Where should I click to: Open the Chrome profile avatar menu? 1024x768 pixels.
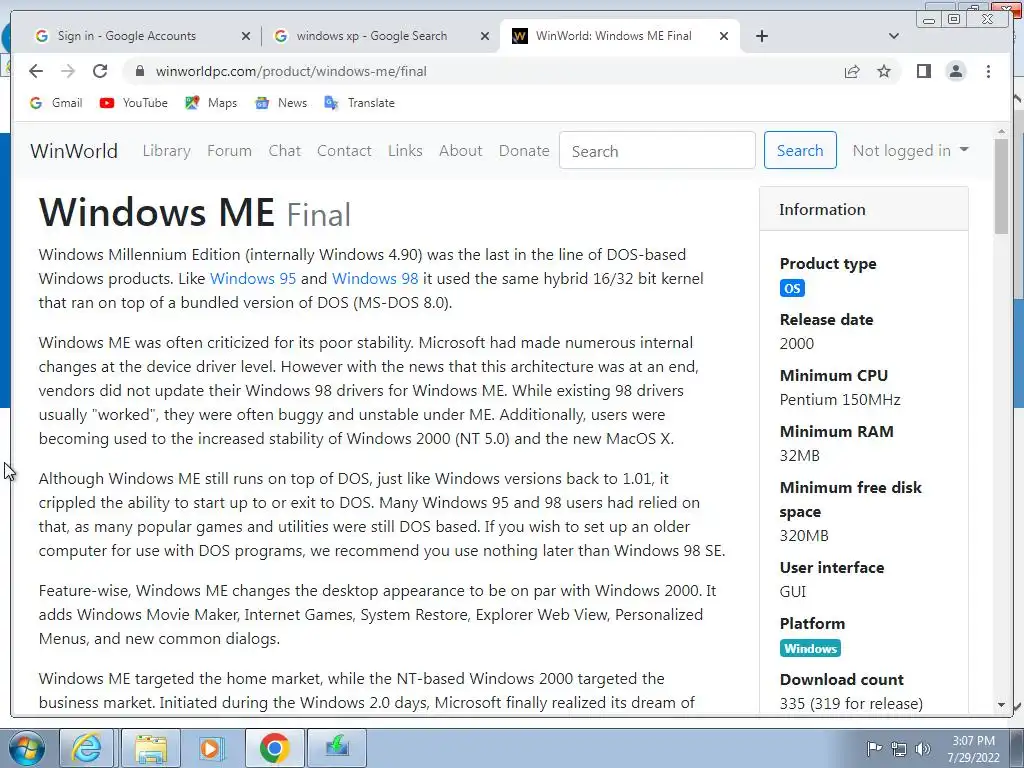tap(956, 71)
